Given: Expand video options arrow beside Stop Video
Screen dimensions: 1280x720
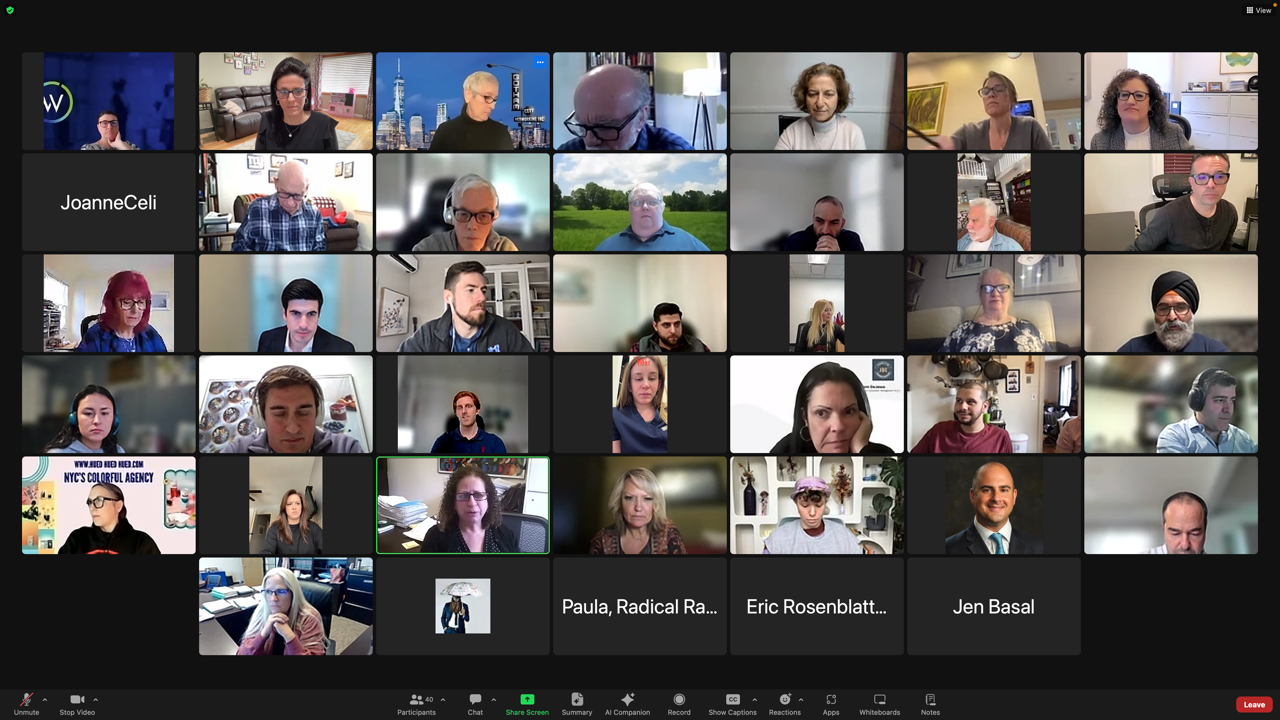Looking at the screenshot, I should pos(95,699).
